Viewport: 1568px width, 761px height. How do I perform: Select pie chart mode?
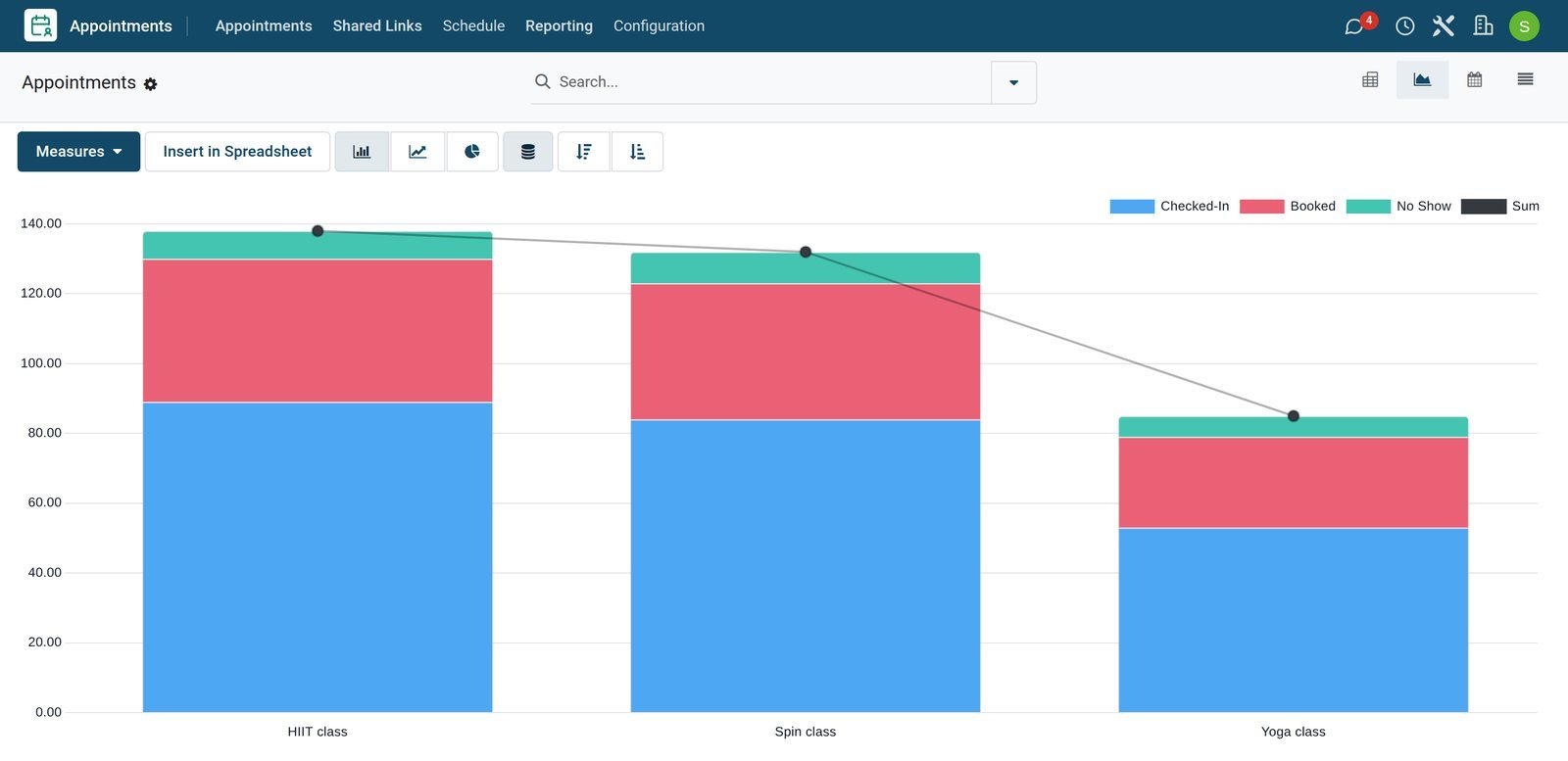(472, 152)
